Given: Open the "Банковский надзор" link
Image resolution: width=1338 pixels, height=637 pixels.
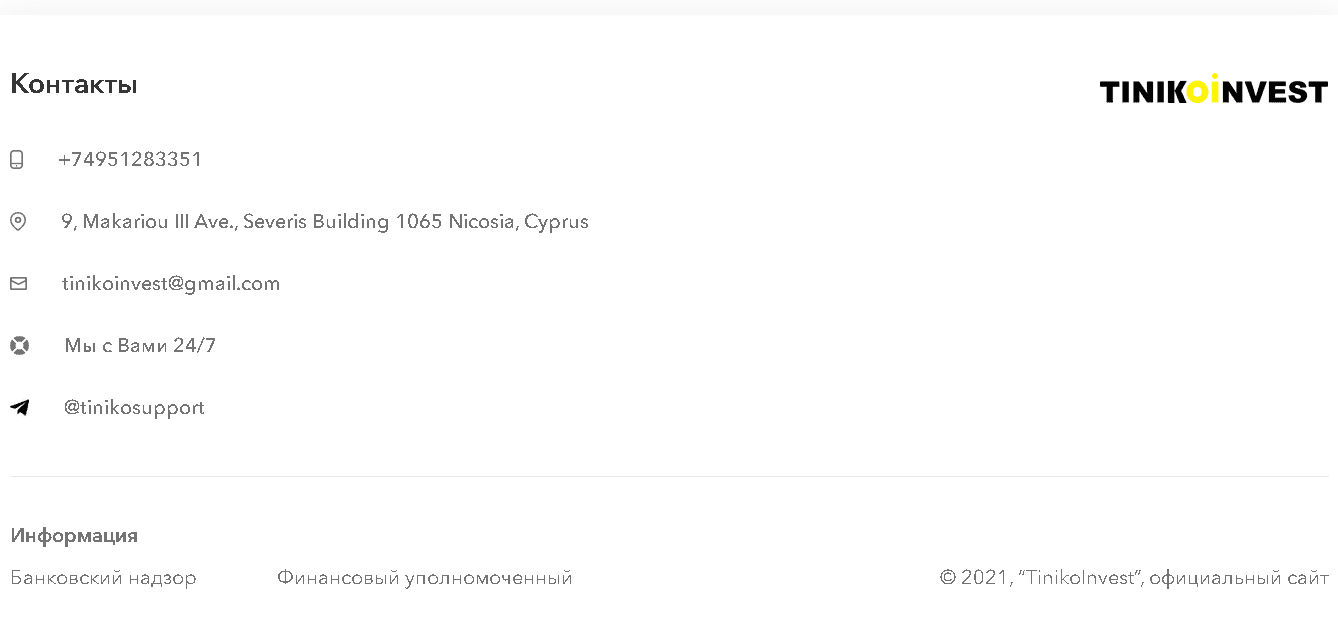Looking at the screenshot, I should (x=103, y=578).
